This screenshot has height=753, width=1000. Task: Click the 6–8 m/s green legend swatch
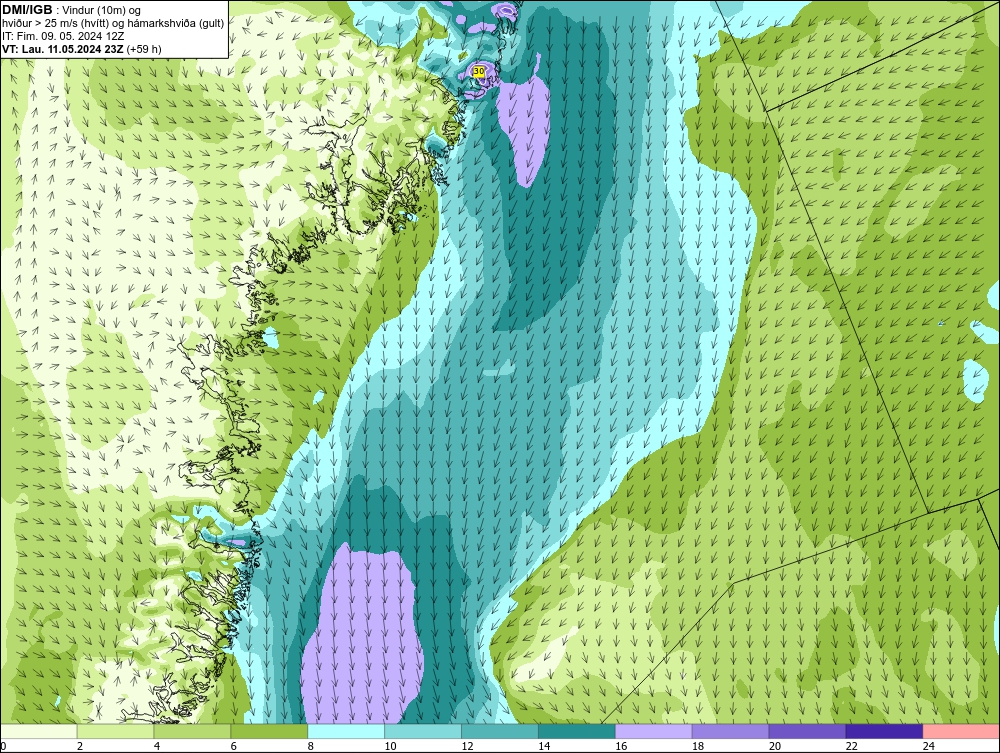[269, 731]
